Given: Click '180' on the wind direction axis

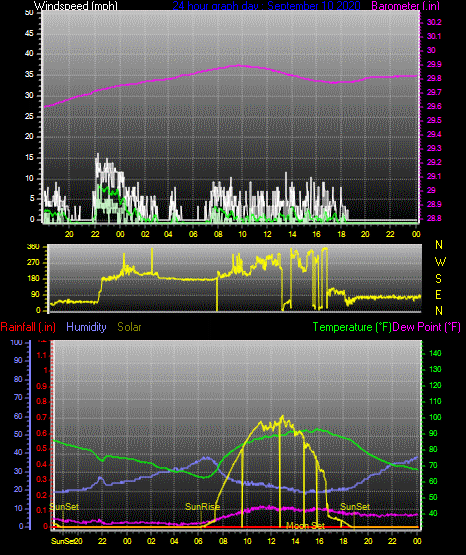Looking at the screenshot, I should (33, 279).
